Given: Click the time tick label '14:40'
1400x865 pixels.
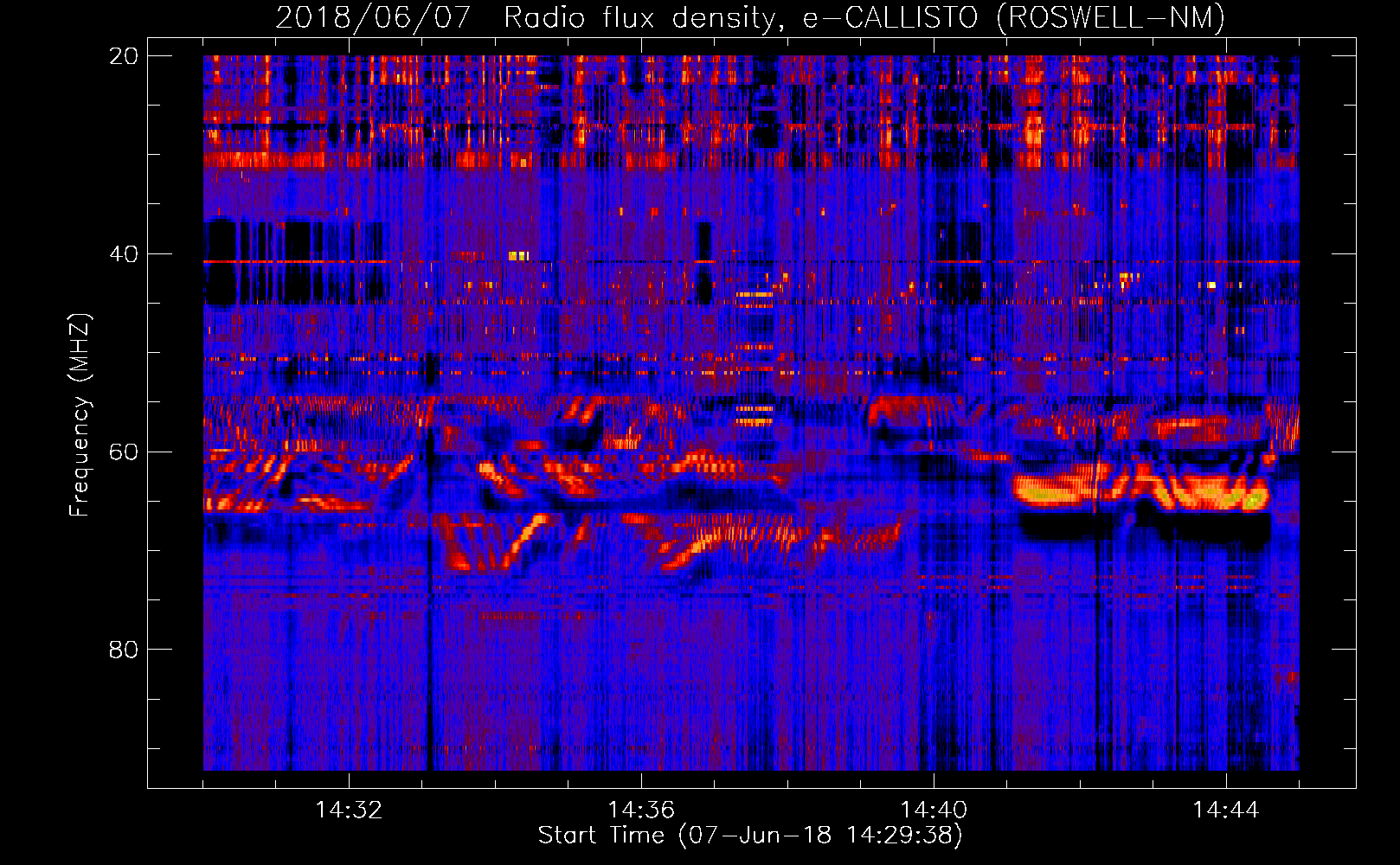Looking at the screenshot, I should pyautogui.click(x=934, y=811).
